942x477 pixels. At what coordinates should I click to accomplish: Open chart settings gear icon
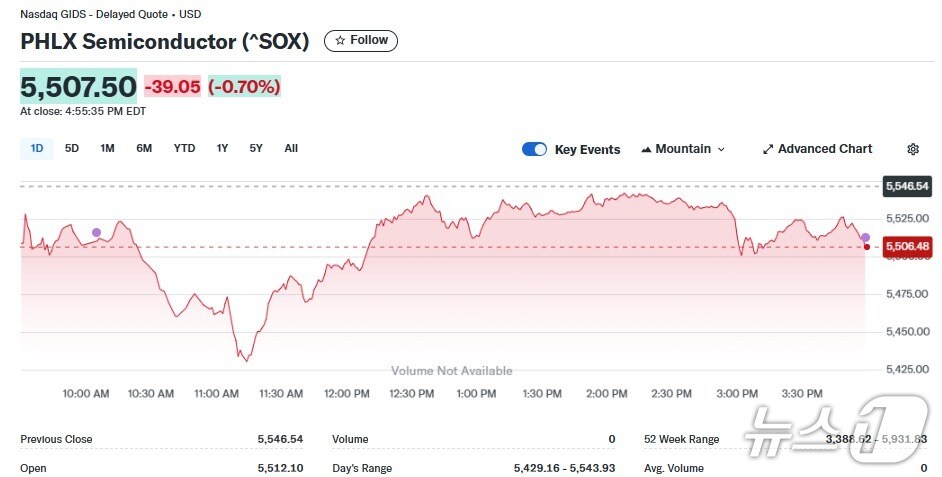pyautogui.click(x=913, y=149)
